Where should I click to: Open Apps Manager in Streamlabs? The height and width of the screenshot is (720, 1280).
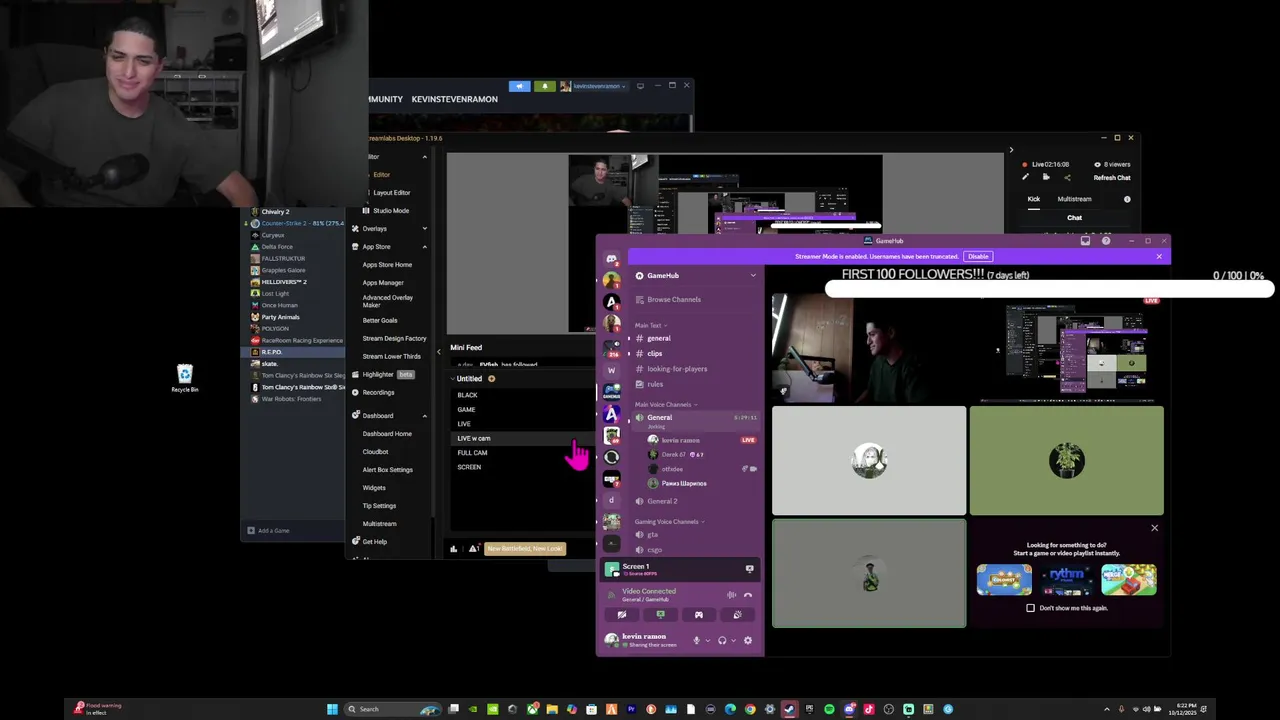click(x=383, y=283)
